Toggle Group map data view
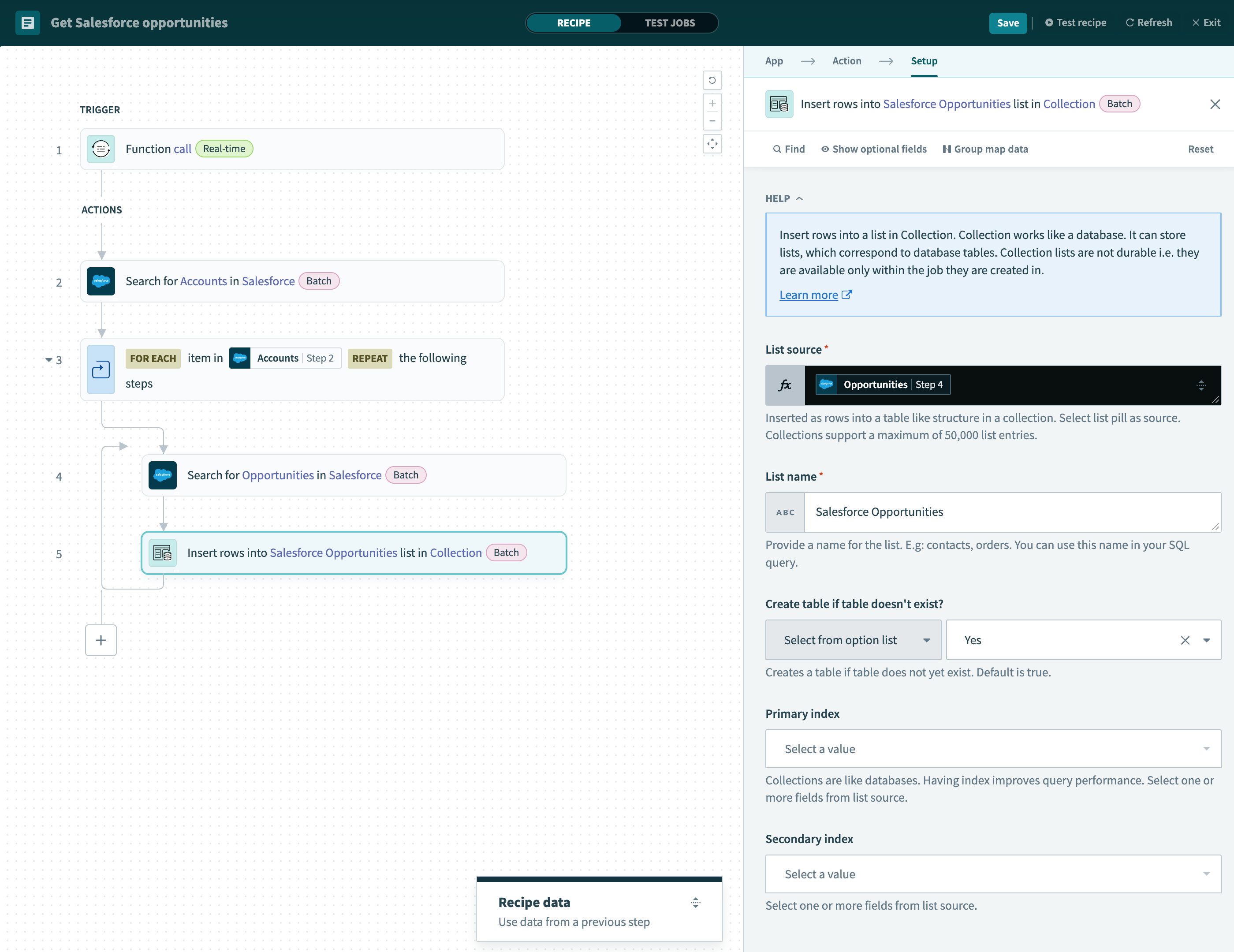1234x952 pixels. tap(985, 149)
